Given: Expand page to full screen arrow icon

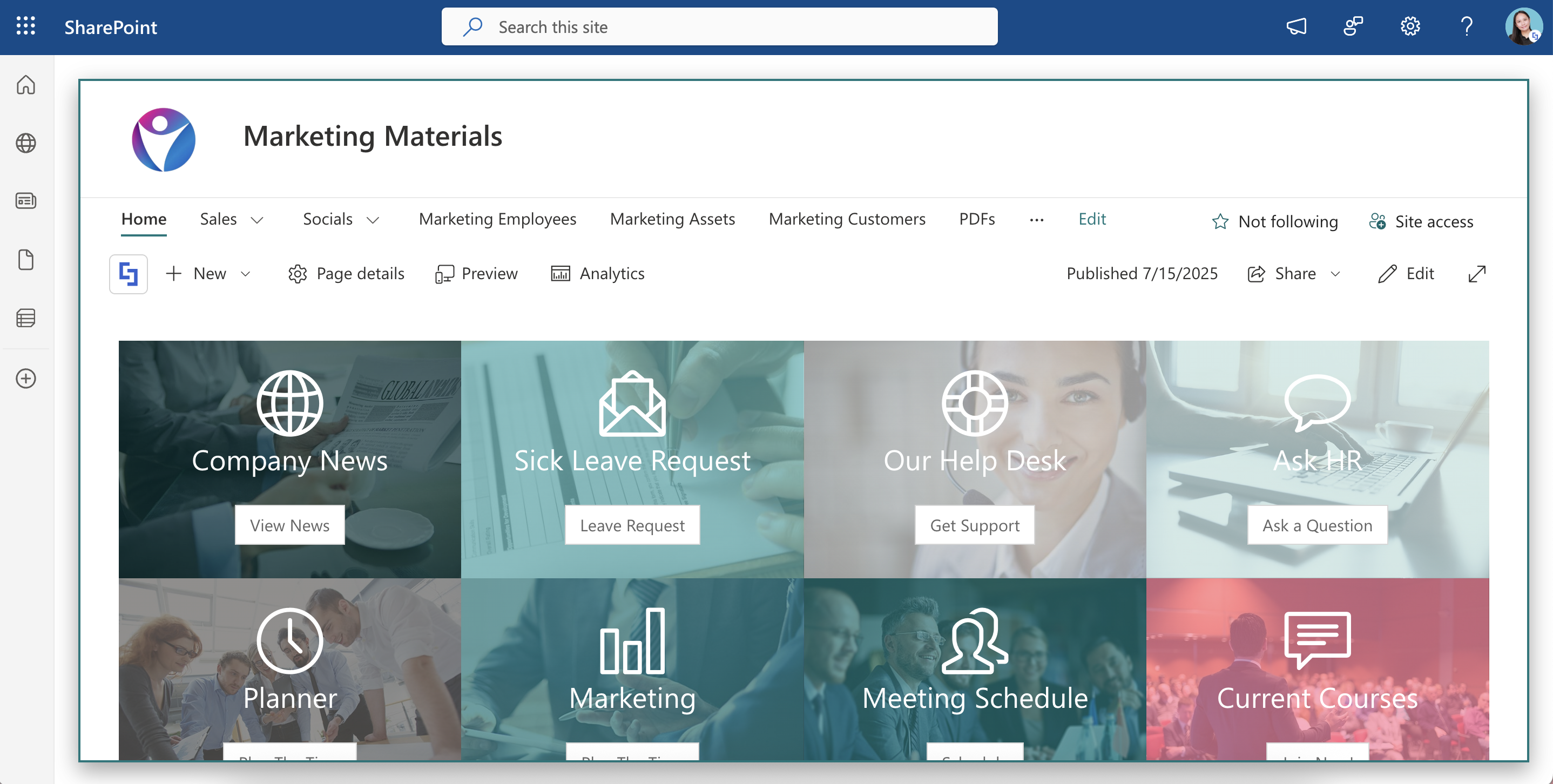Looking at the screenshot, I should coord(1476,274).
